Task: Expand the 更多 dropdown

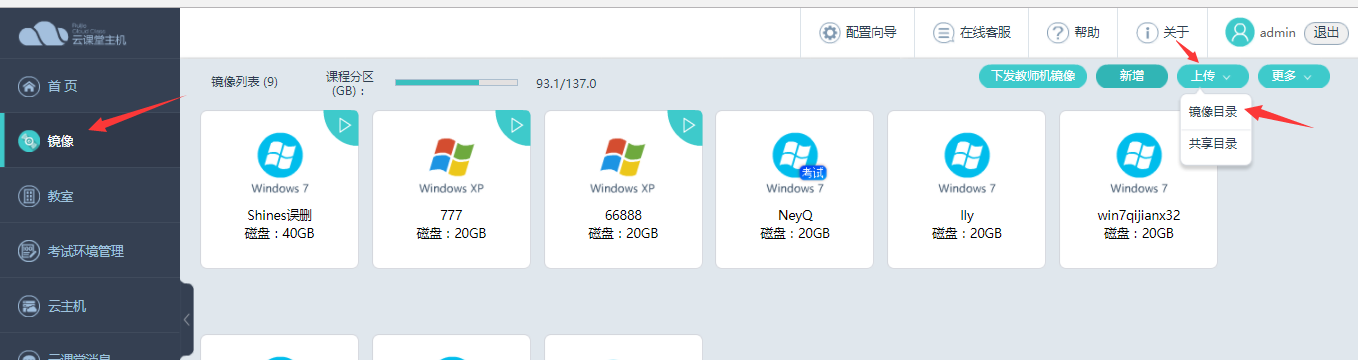Action: [1293, 76]
